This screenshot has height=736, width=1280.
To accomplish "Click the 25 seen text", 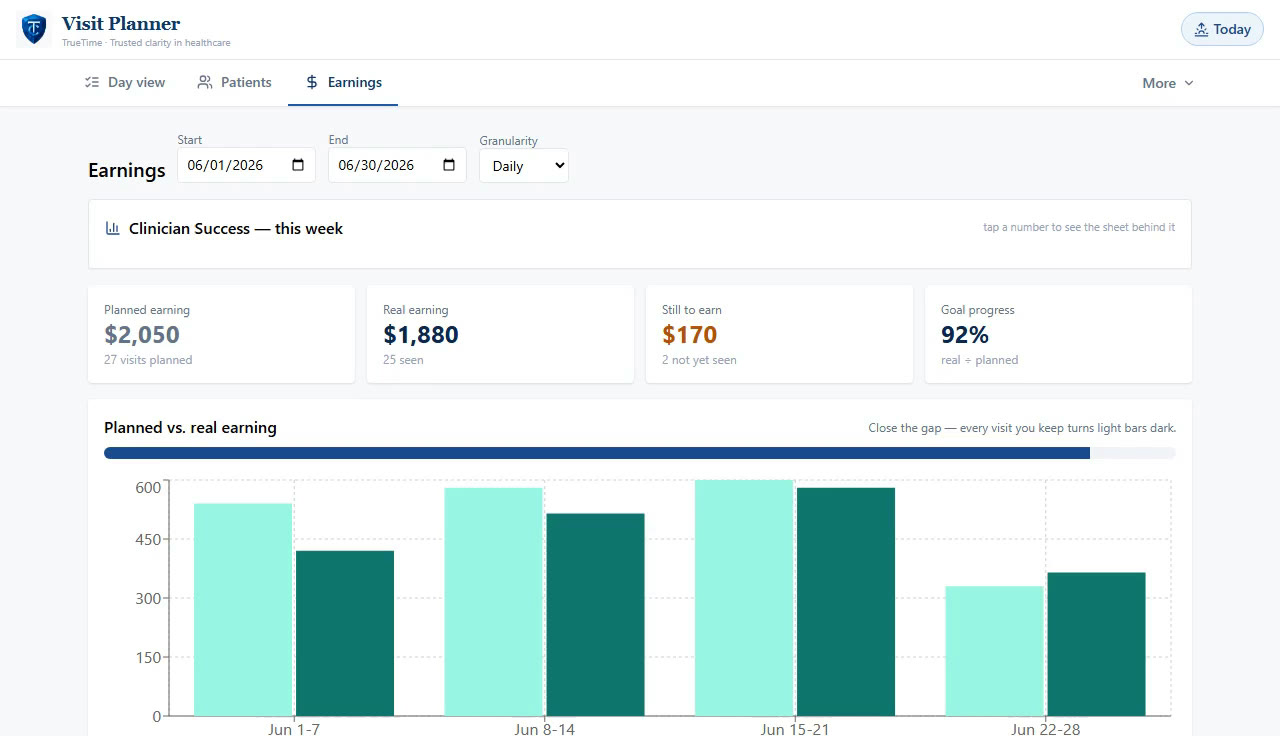I will (403, 360).
